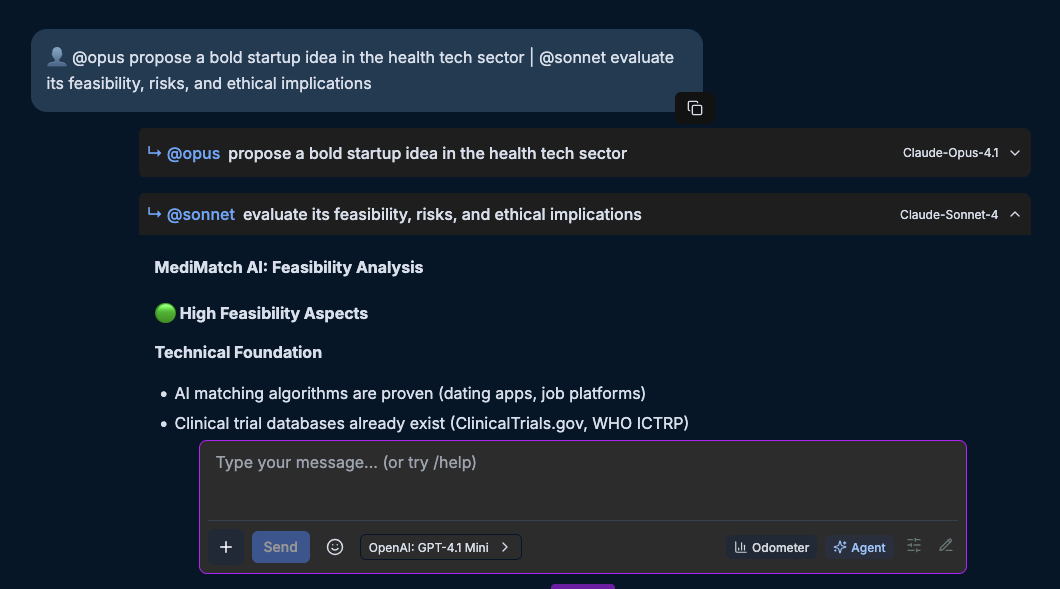The image size is (1060, 589).
Task: Click the pencil edit icon
Action: (x=945, y=546)
